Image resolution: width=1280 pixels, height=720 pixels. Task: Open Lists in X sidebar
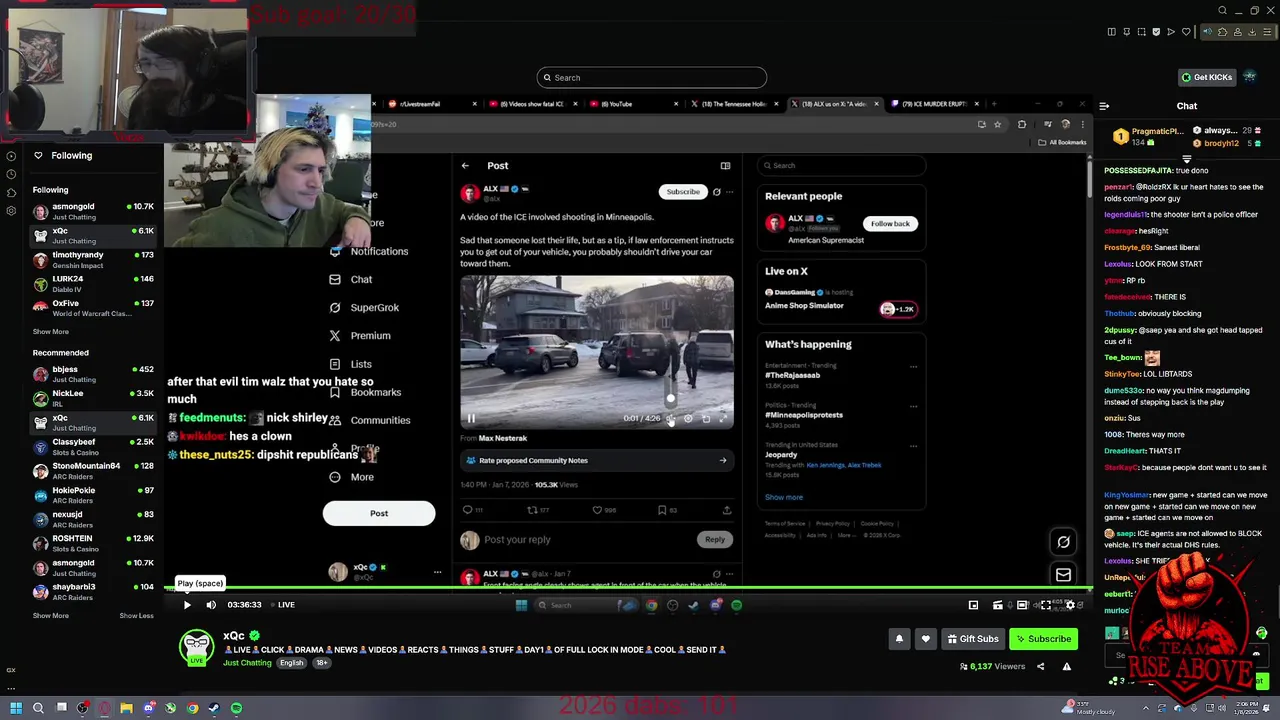click(351, 364)
